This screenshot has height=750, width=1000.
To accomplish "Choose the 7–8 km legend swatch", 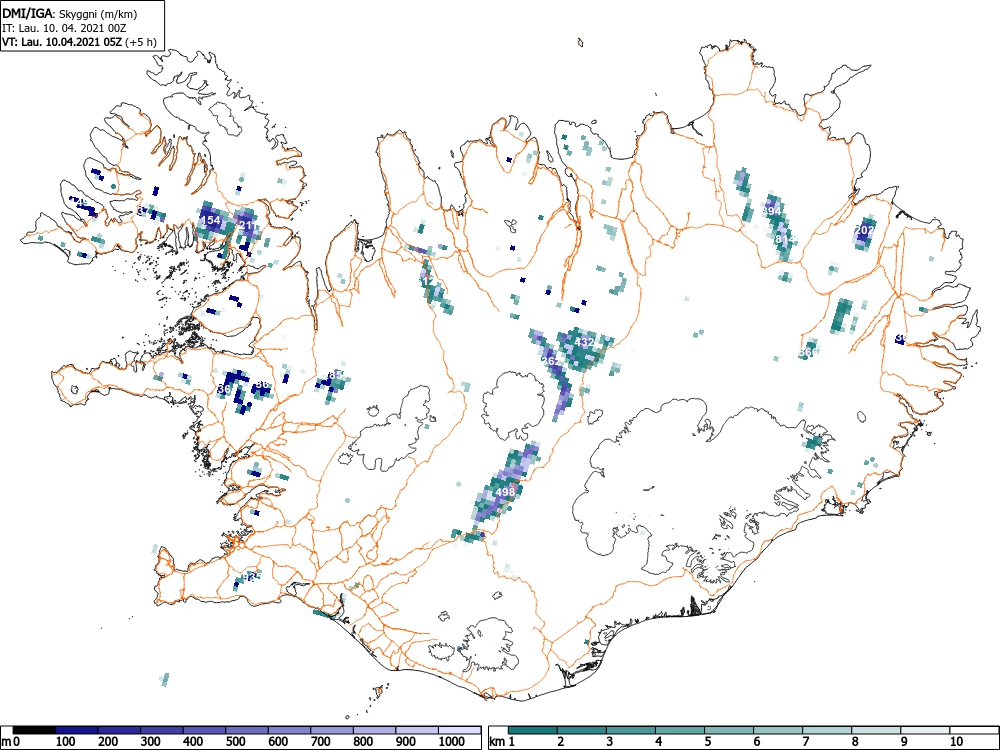I will point(827,730).
